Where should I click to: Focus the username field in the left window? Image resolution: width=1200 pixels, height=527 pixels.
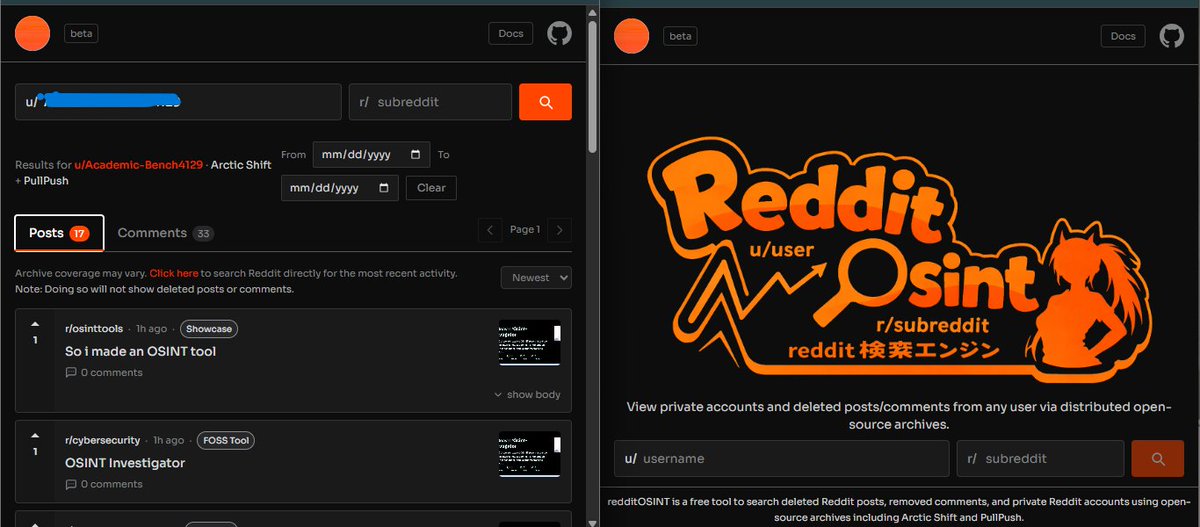178,102
